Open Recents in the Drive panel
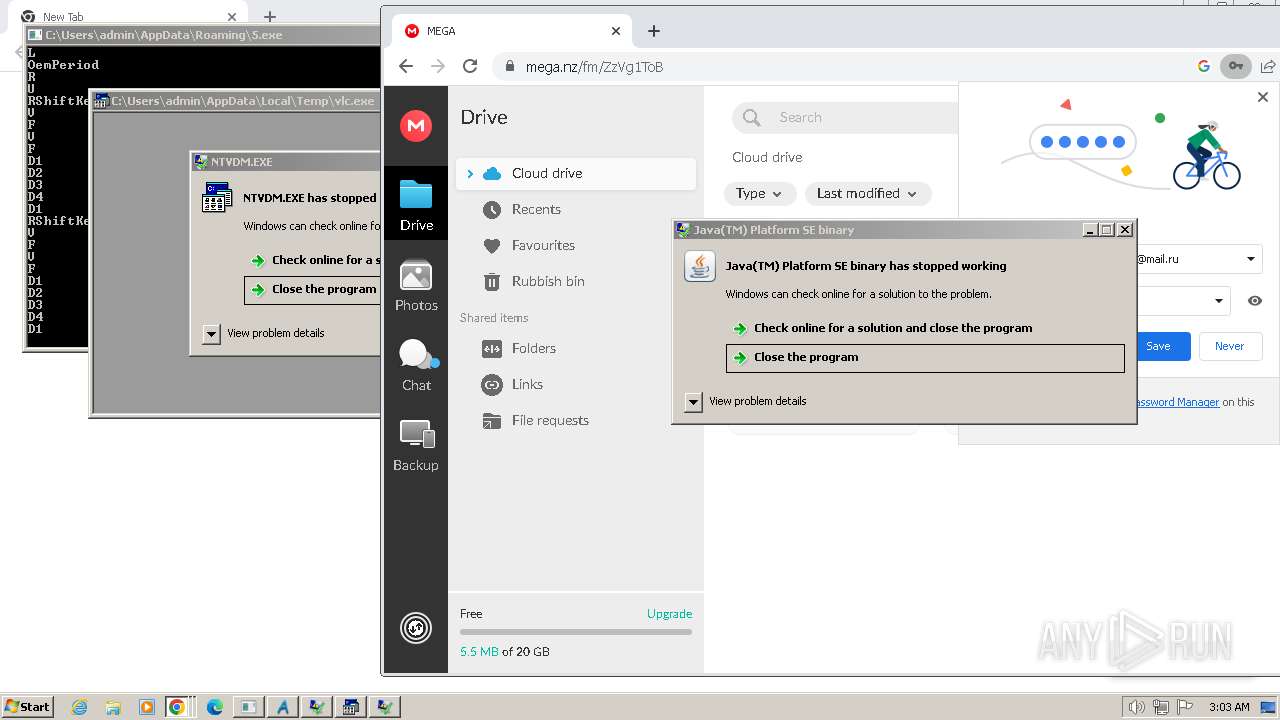The height and width of the screenshot is (720, 1280). [x=536, y=209]
